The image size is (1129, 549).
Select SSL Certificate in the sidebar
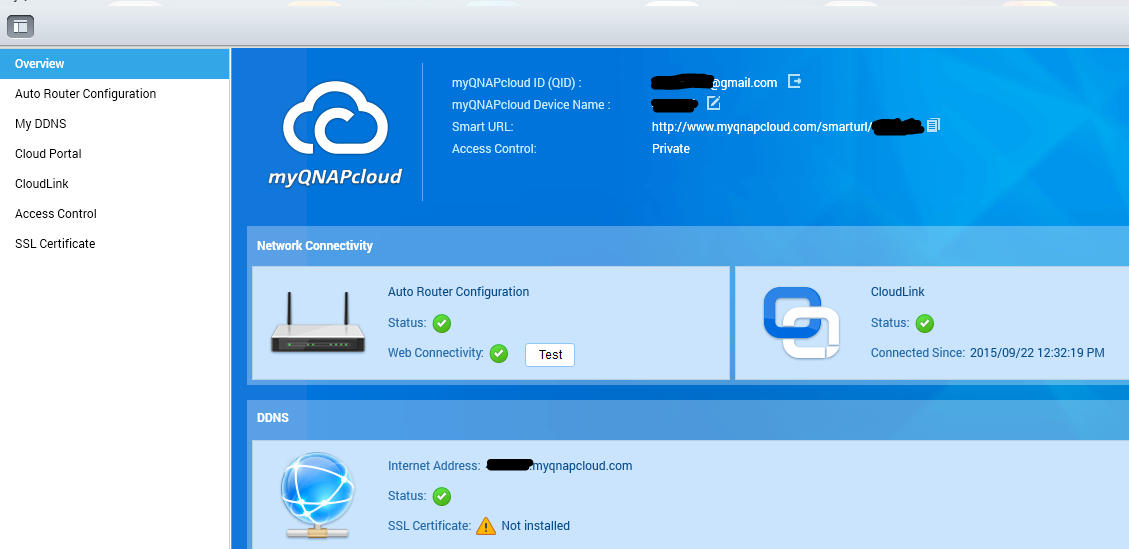[55, 244]
